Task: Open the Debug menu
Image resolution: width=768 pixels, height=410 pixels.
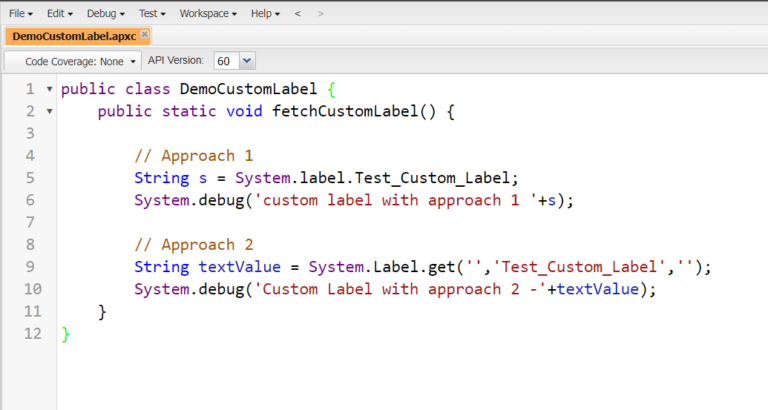Action: 105,13
